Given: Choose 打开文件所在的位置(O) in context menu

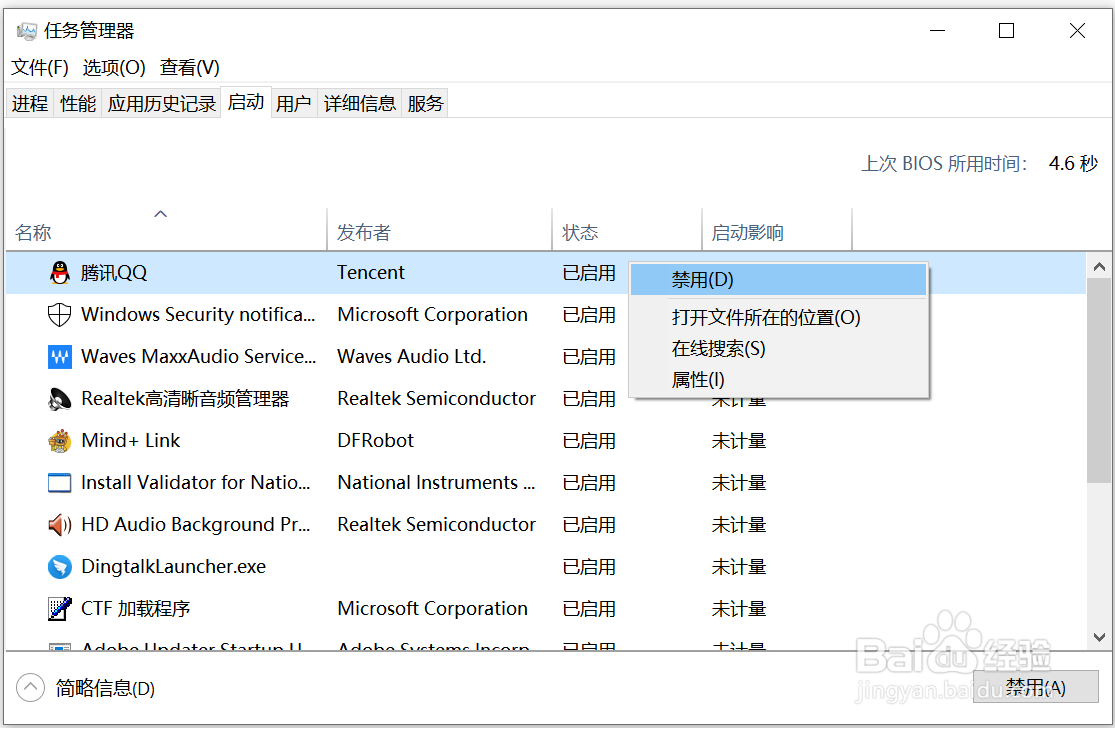Looking at the screenshot, I should pos(779,317).
